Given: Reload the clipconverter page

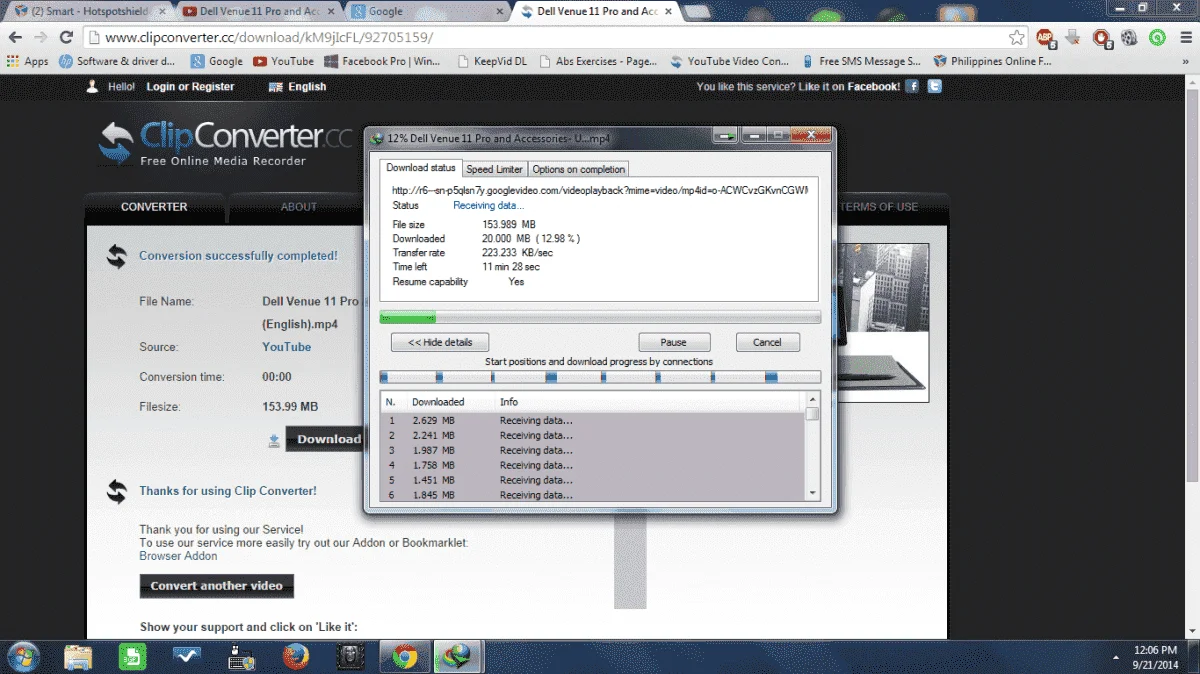Looking at the screenshot, I should click(66, 37).
